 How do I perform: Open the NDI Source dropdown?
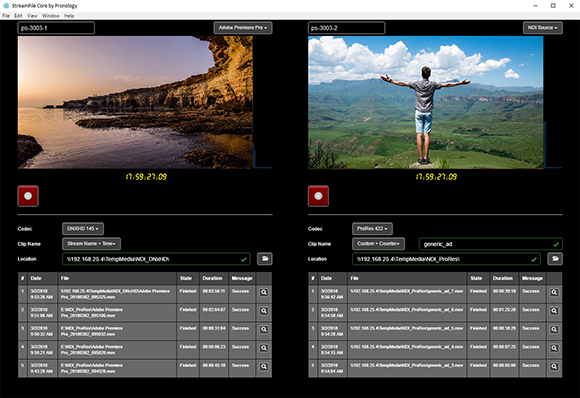(x=543, y=28)
